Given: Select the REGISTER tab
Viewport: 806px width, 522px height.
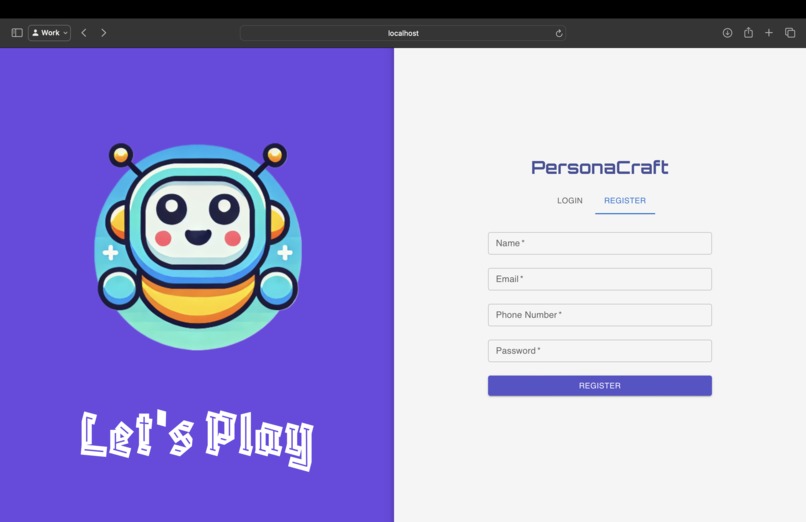Looking at the screenshot, I should tap(625, 200).
